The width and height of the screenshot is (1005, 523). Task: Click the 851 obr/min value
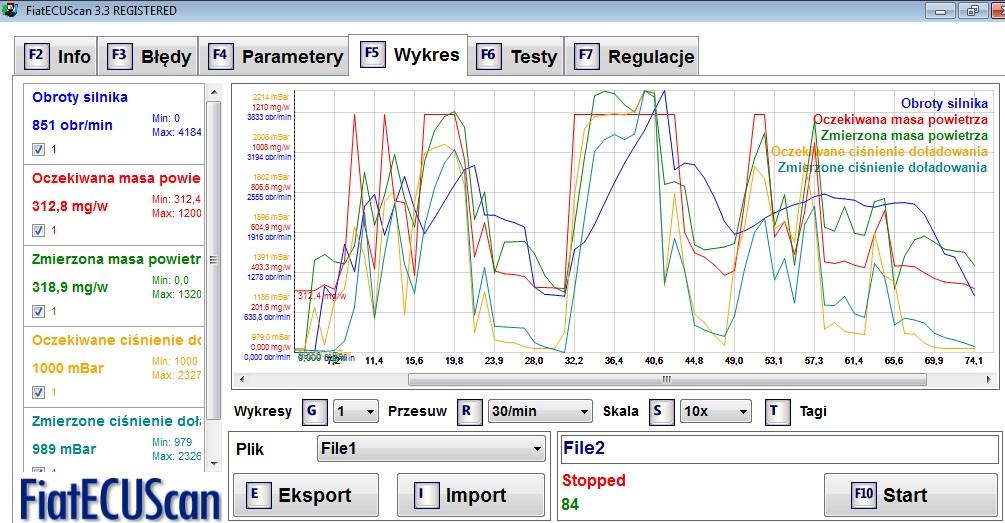click(72, 126)
